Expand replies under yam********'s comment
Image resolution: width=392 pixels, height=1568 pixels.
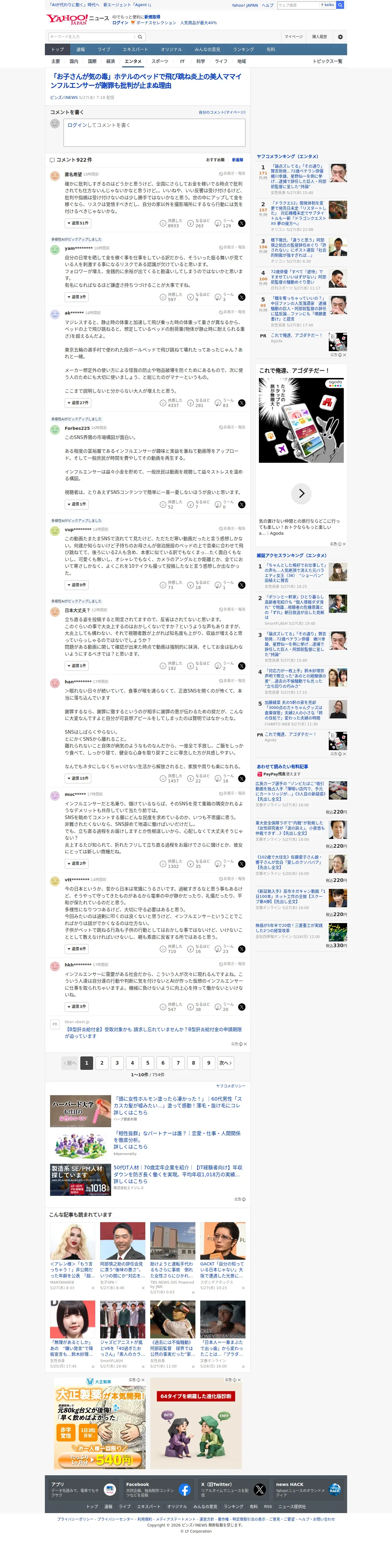coord(76,297)
